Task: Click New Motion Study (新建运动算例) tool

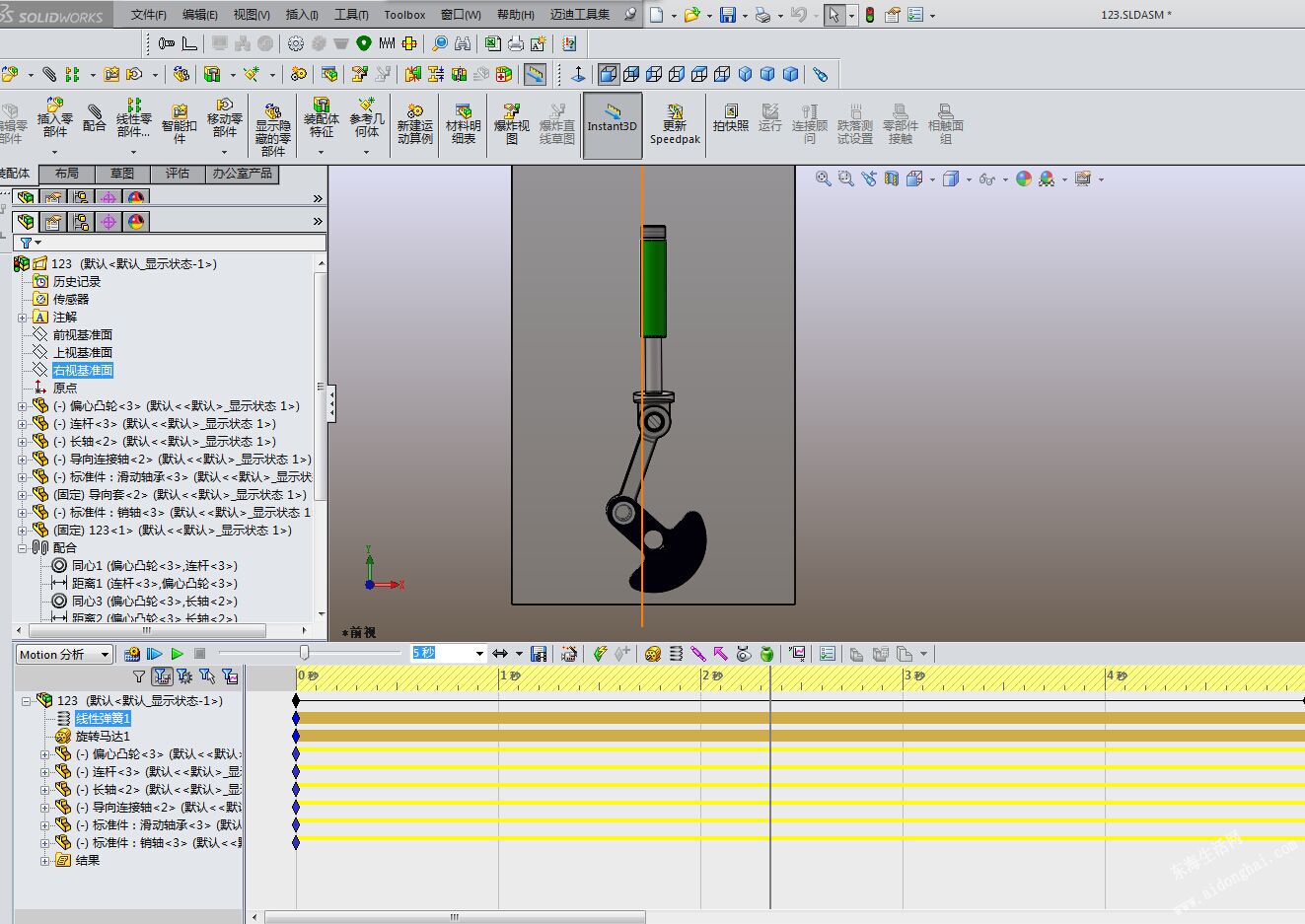Action: click(x=415, y=124)
